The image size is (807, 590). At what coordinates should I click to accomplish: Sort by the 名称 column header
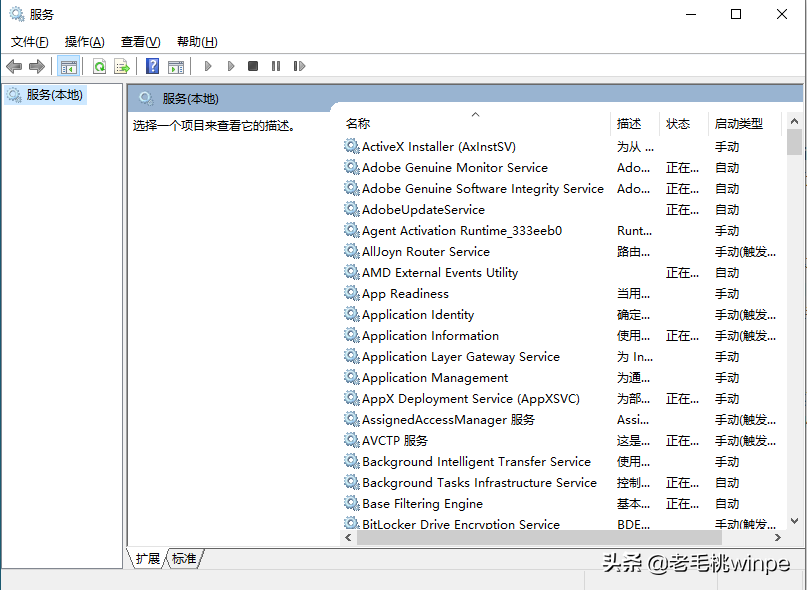[476, 124]
